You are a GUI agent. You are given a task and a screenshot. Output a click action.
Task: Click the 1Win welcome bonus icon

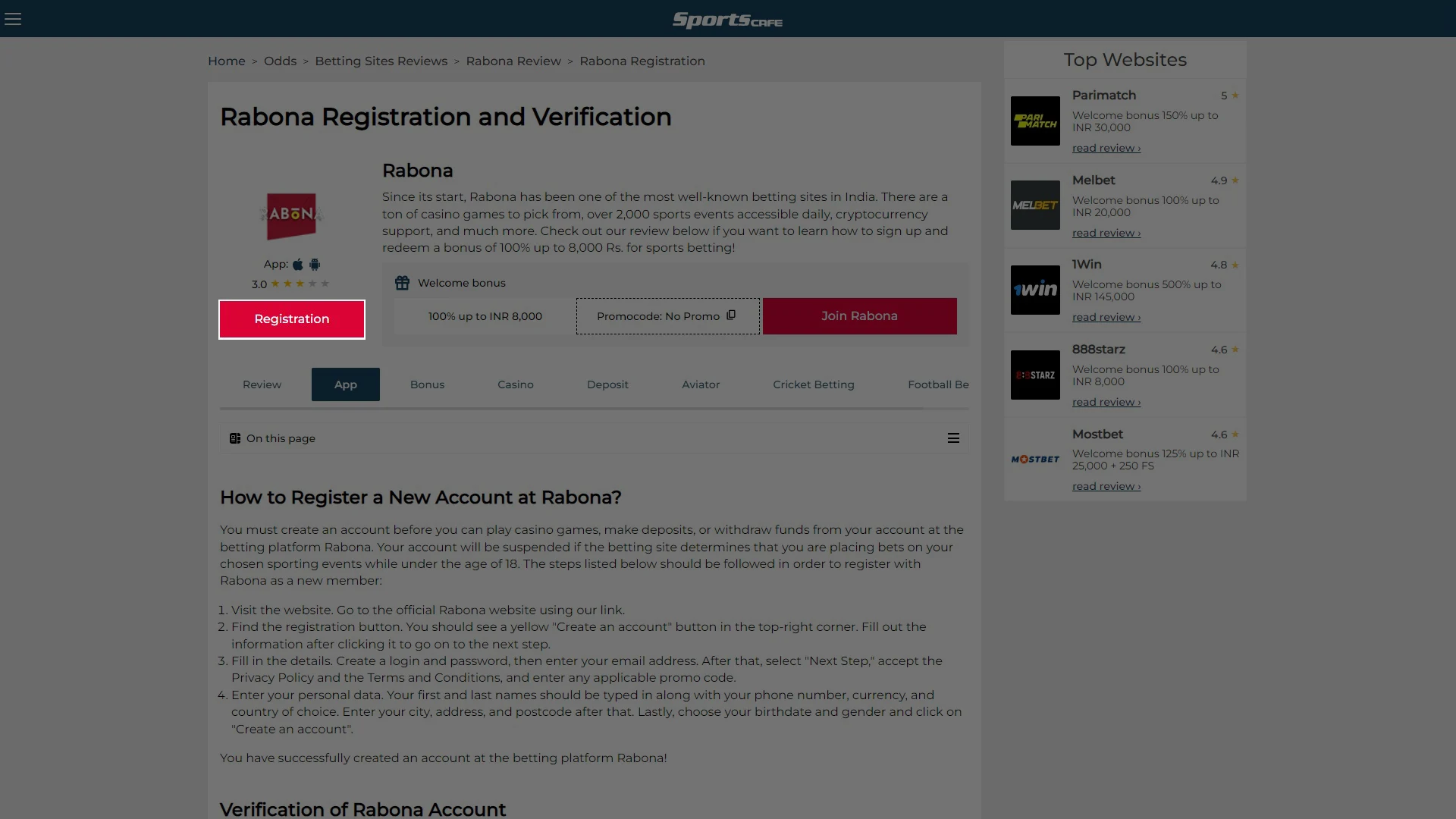click(1035, 290)
